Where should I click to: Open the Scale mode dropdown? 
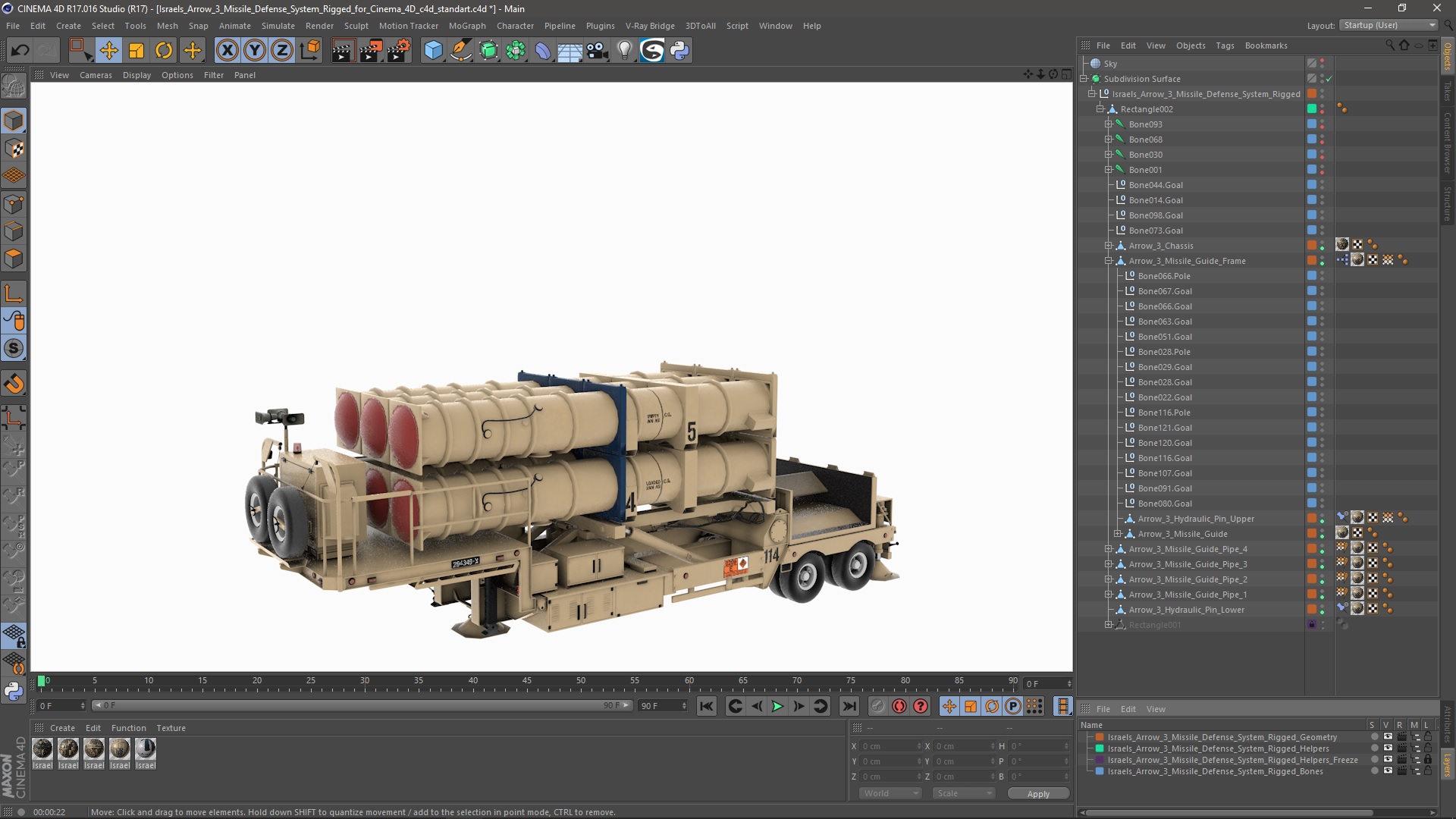[963, 793]
